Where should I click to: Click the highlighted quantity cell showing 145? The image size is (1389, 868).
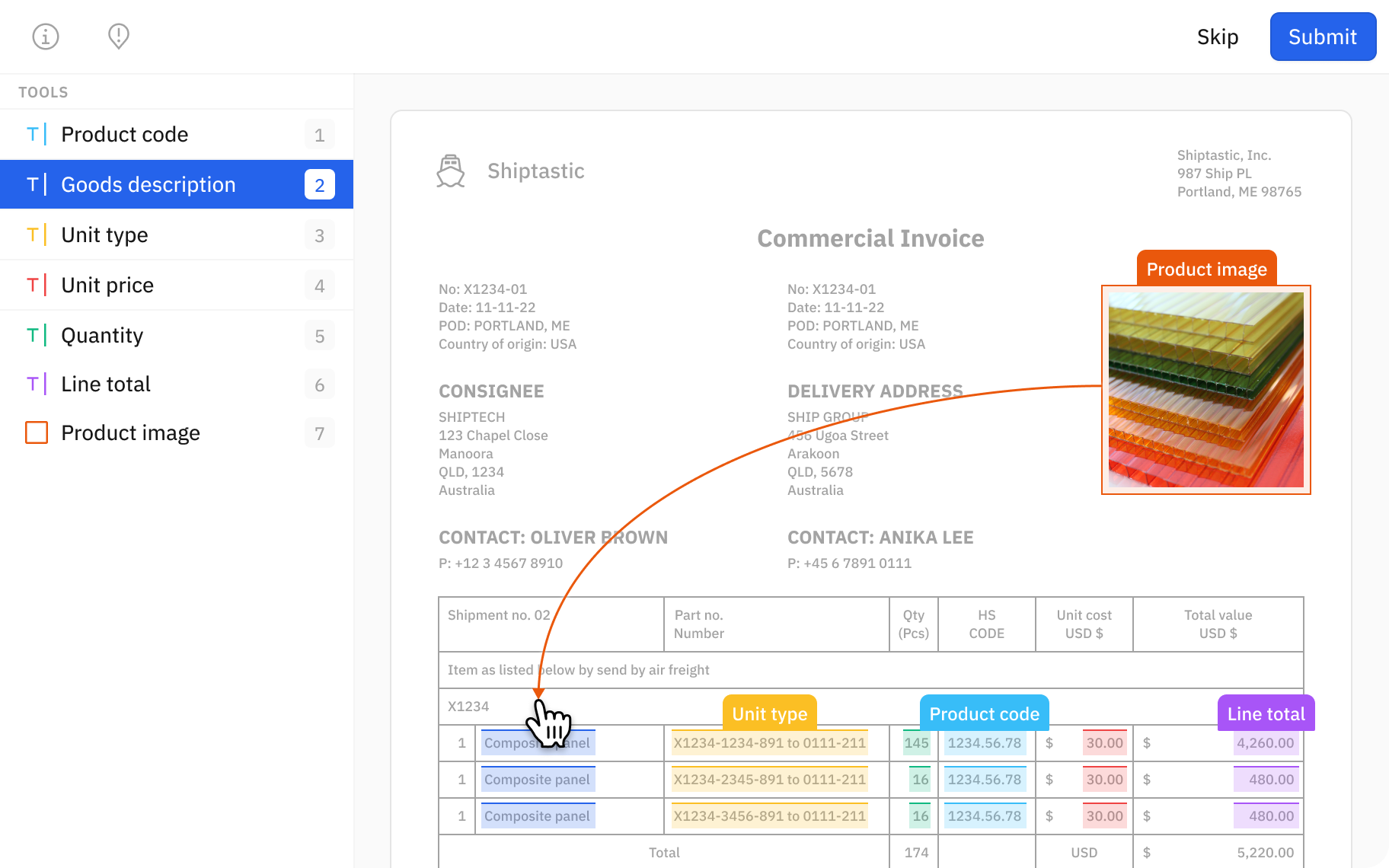[916, 742]
